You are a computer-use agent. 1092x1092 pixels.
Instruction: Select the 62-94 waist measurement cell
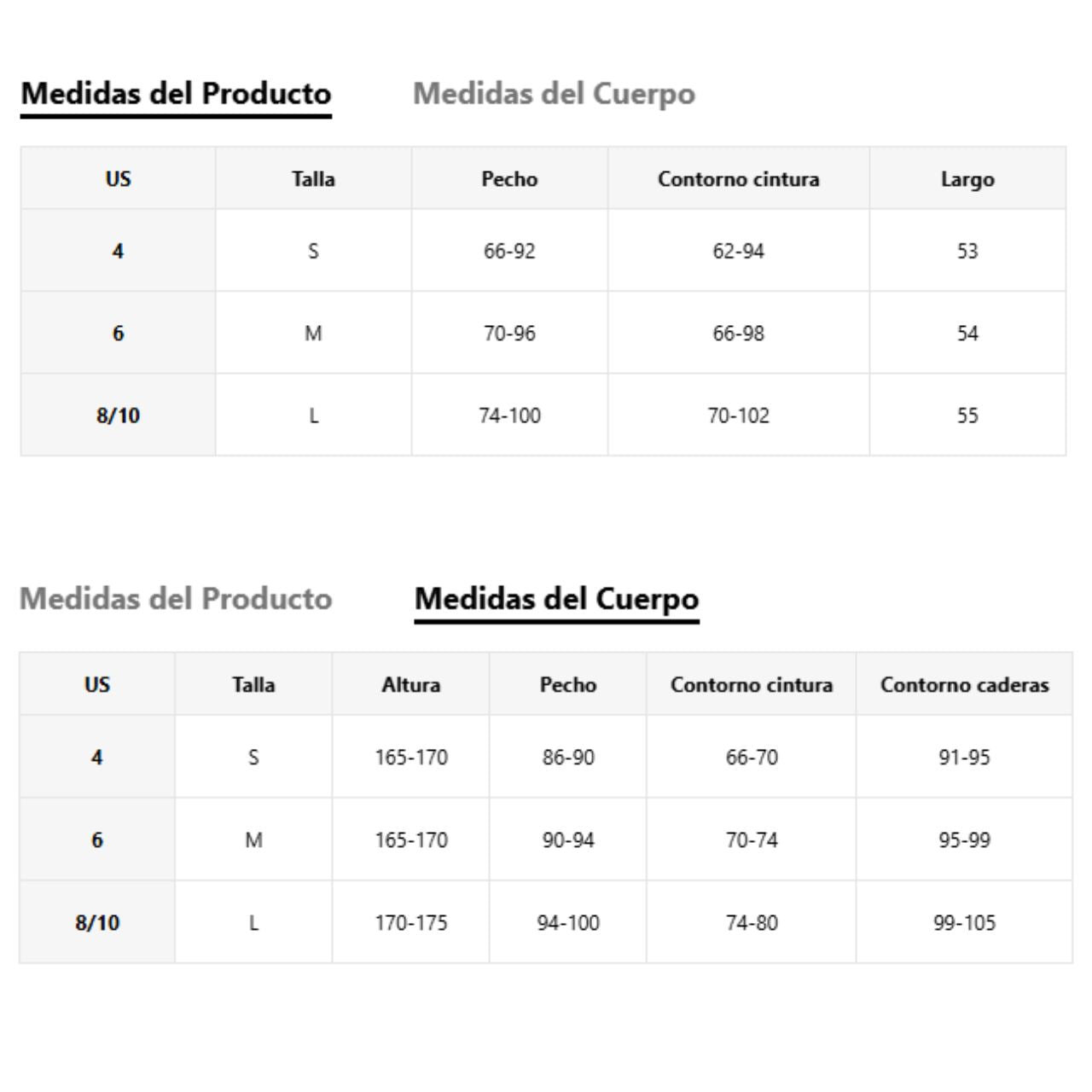pyautogui.click(x=738, y=251)
